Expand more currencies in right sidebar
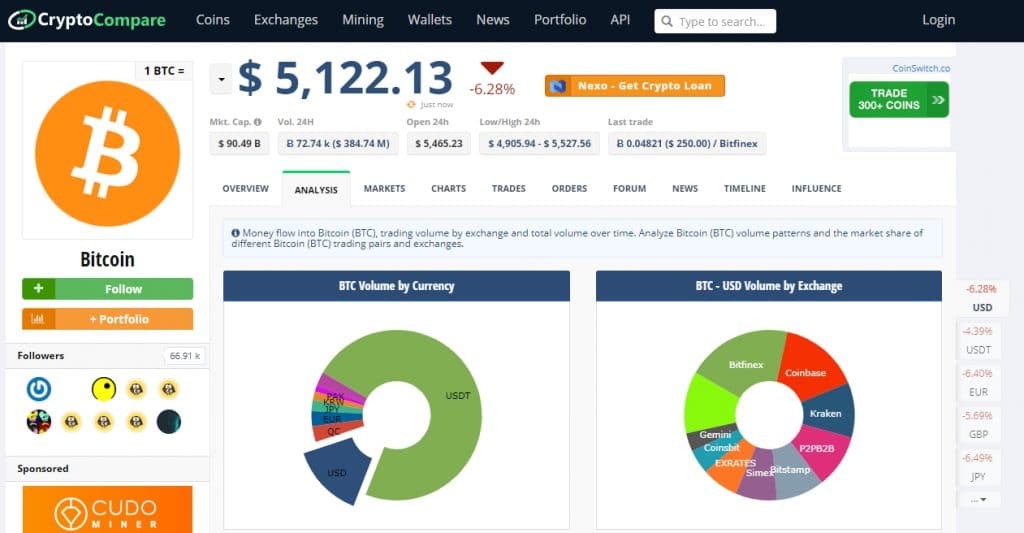This screenshot has width=1024, height=533. tap(978, 499)
